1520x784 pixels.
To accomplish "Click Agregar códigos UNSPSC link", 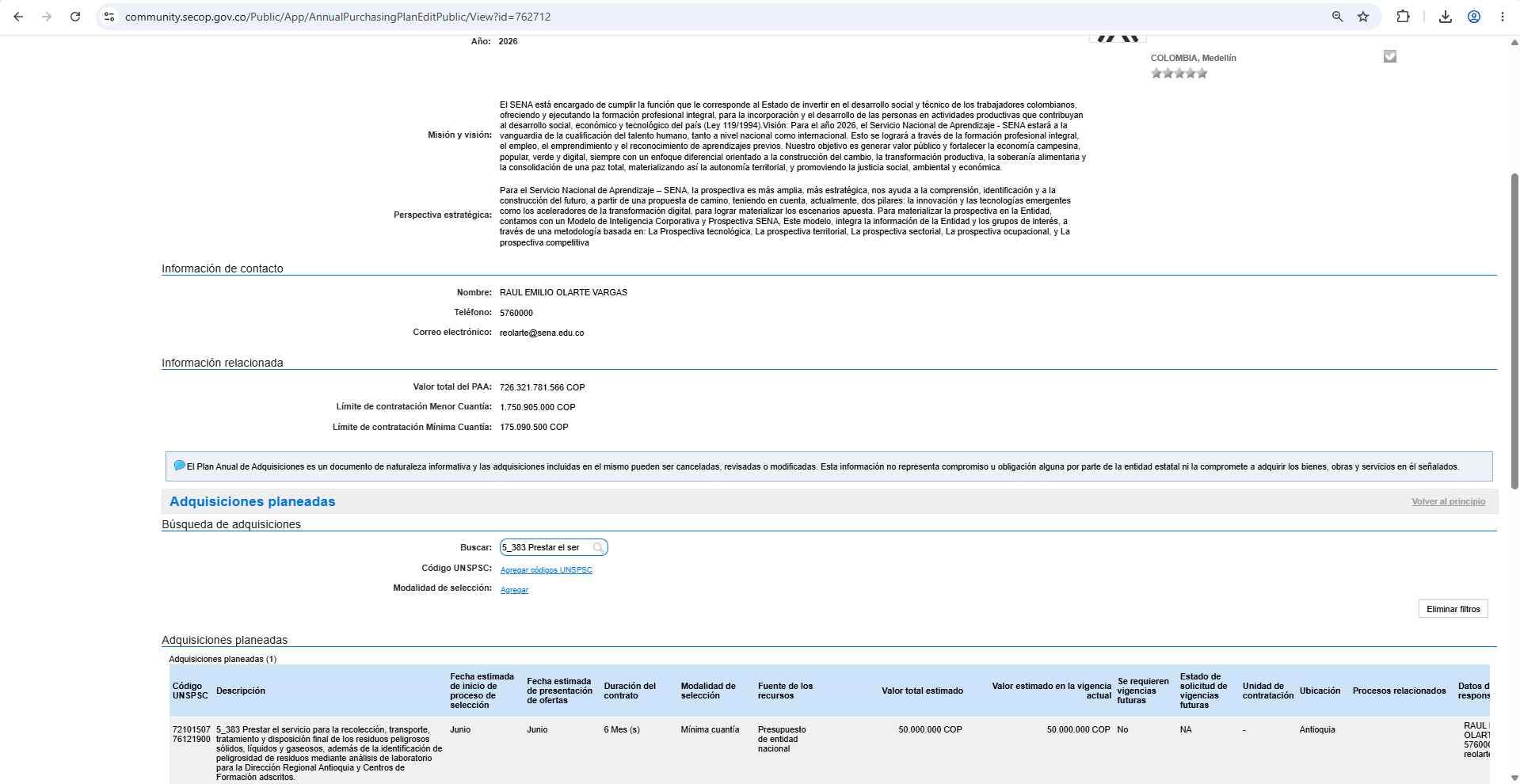I will (547, 570).
